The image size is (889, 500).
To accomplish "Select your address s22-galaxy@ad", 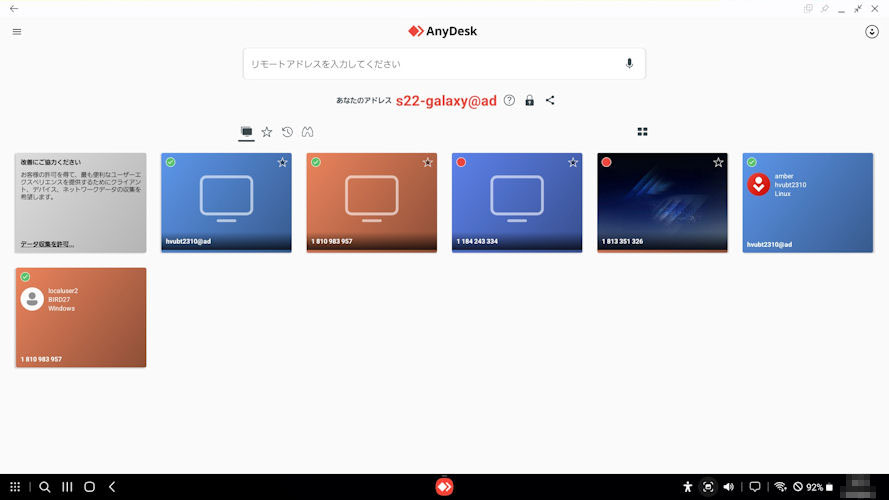I will point(446,101).
